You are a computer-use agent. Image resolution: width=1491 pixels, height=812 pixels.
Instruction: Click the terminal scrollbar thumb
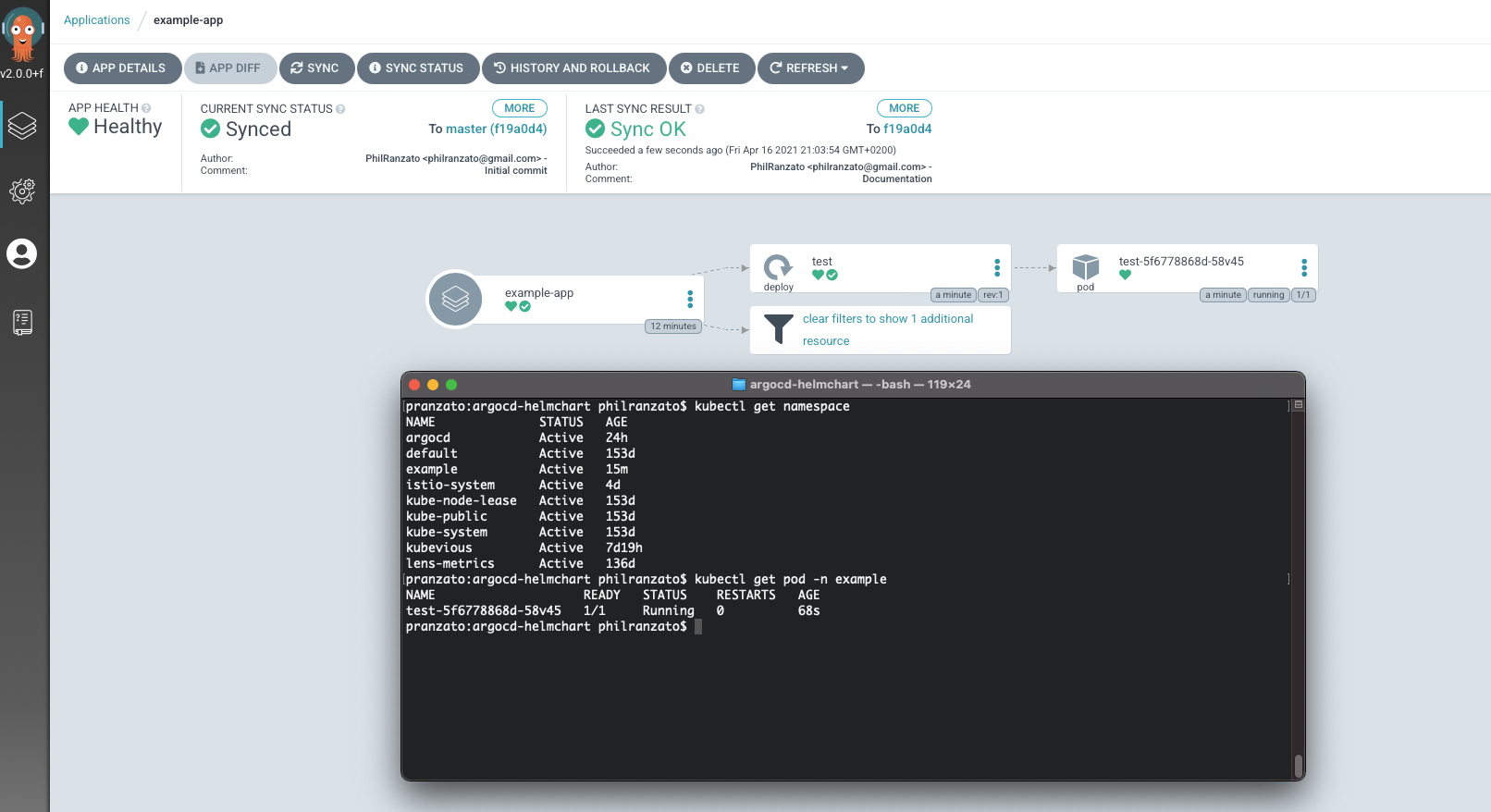[1299, 765]
